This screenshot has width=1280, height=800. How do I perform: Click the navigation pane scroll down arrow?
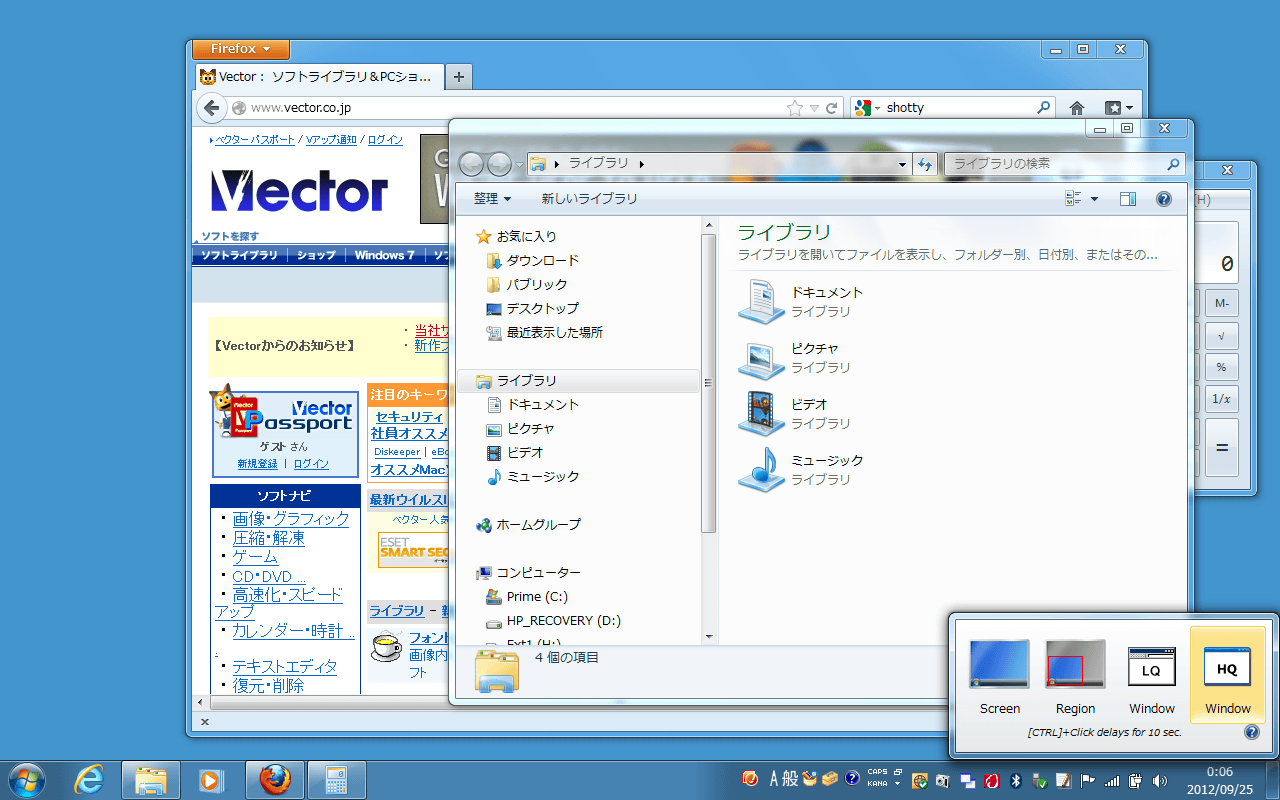(x=709, y=636)
